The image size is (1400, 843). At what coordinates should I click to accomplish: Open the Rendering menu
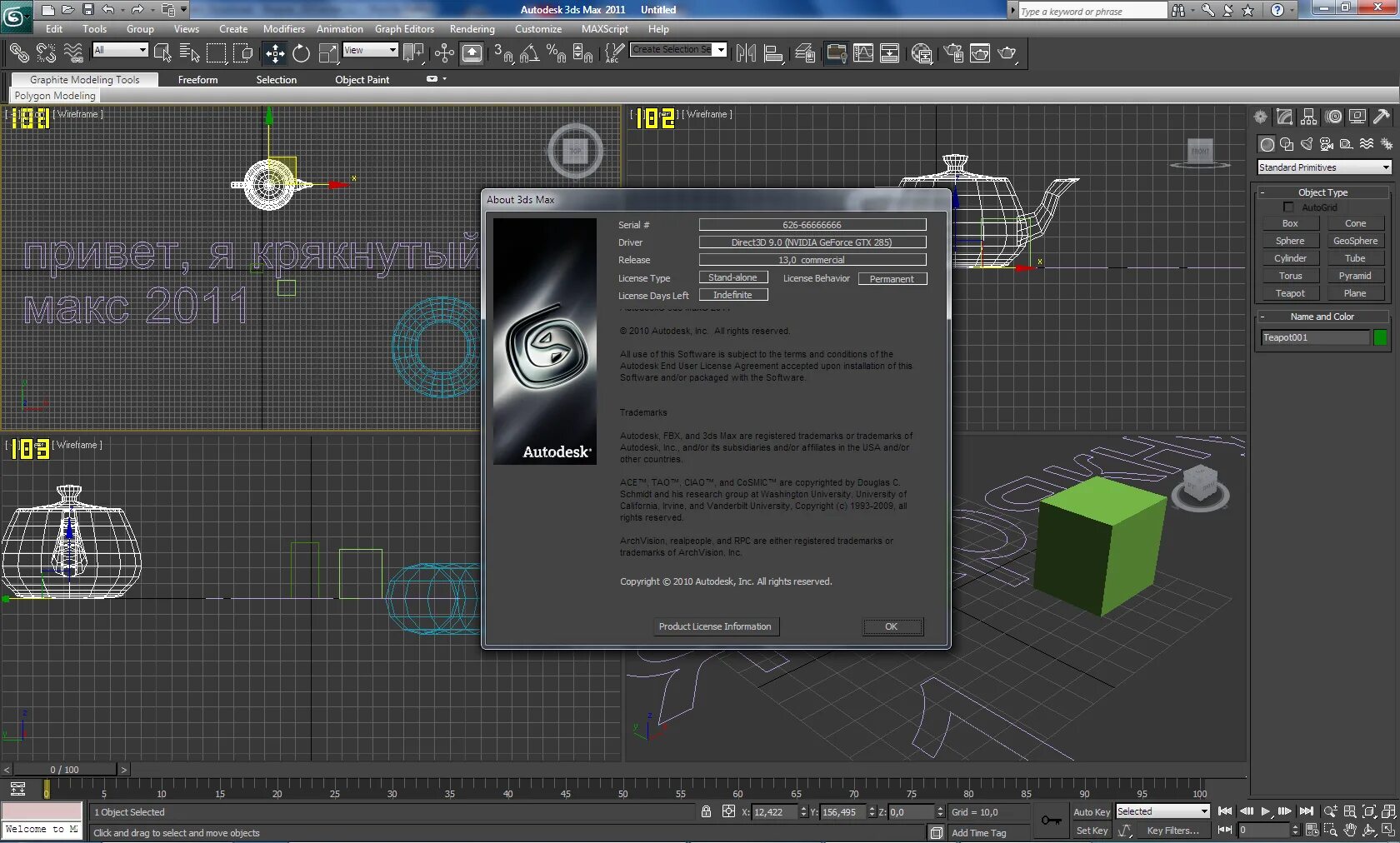472,29
